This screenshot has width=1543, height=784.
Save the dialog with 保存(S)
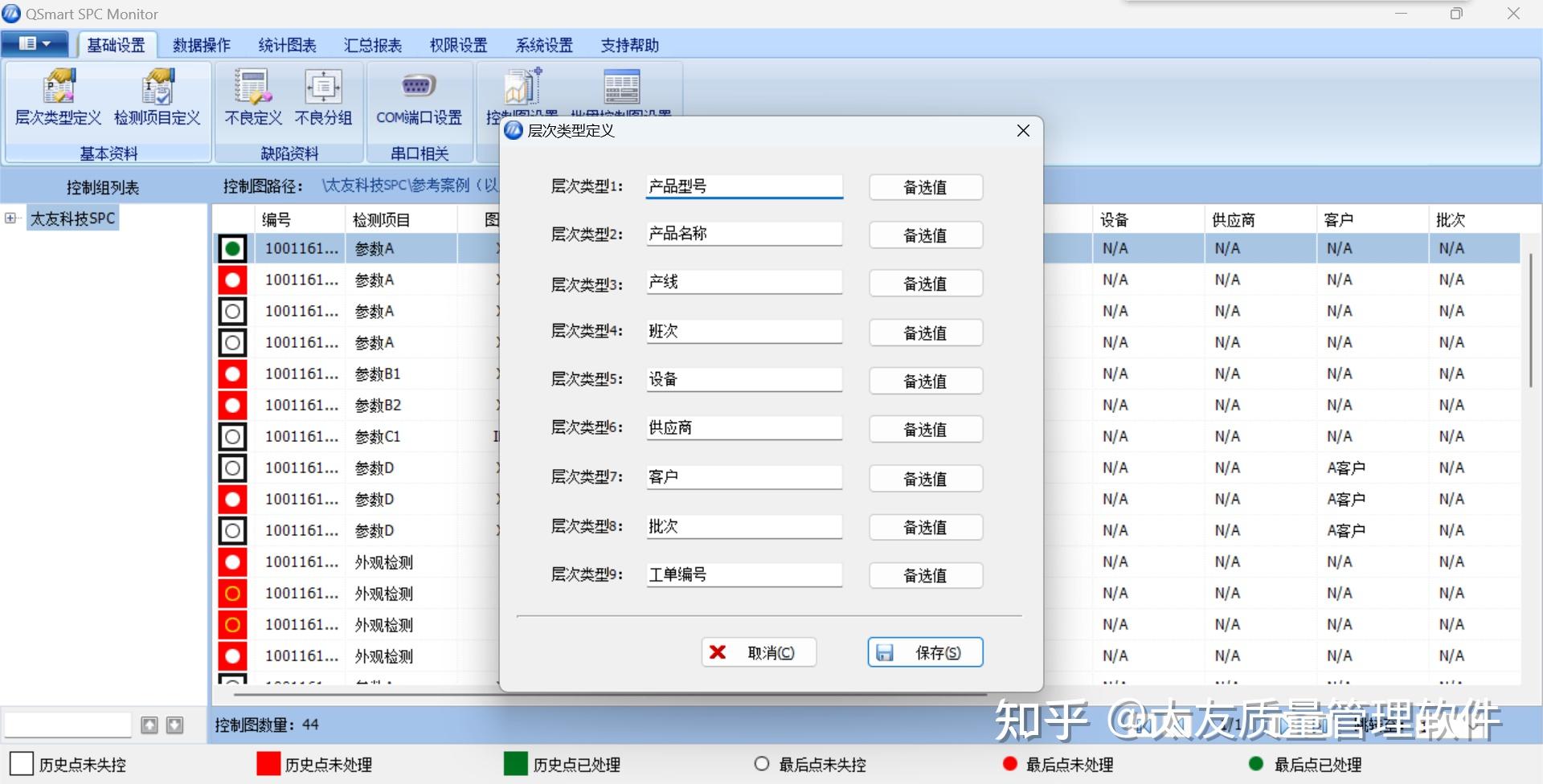925,651
